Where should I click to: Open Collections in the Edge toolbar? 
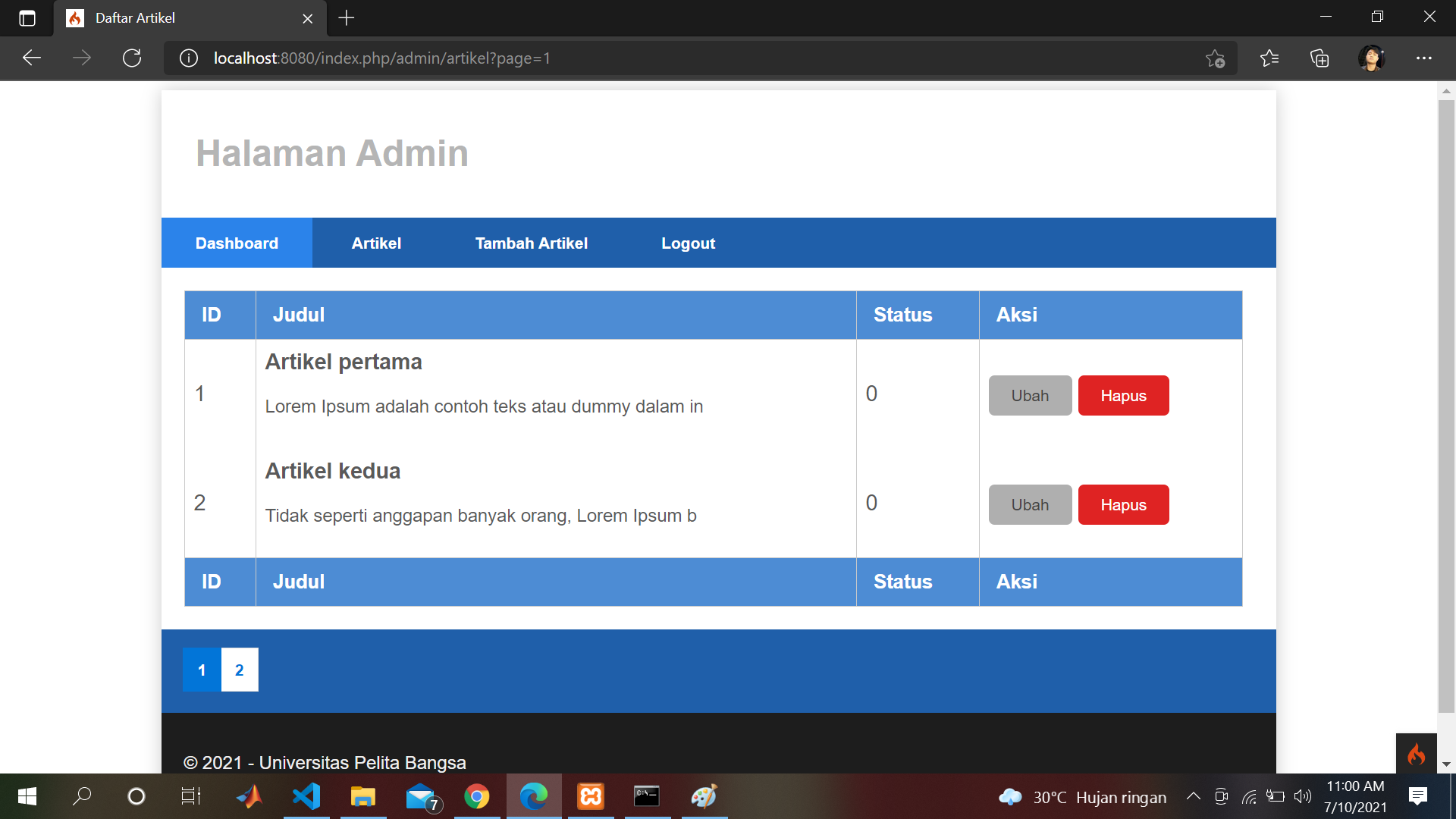tap(1320, 58)
